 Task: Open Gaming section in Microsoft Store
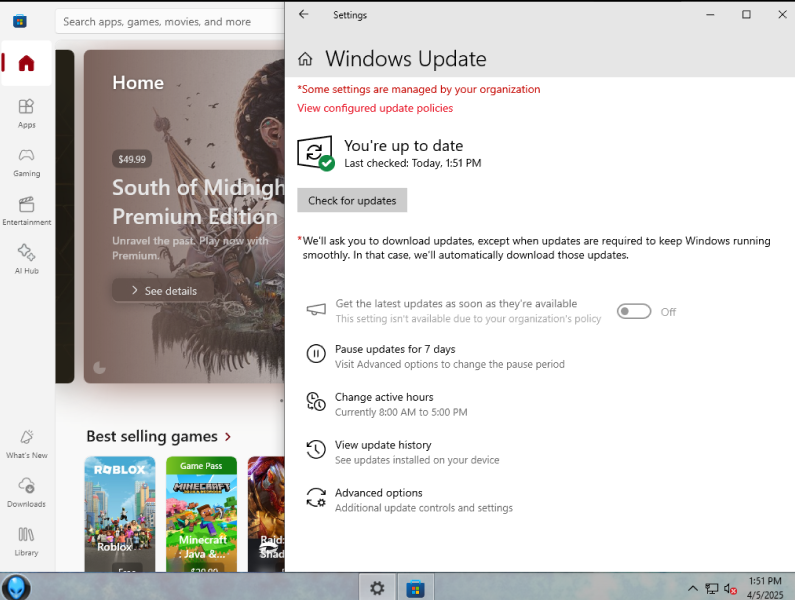click(26, 162)
